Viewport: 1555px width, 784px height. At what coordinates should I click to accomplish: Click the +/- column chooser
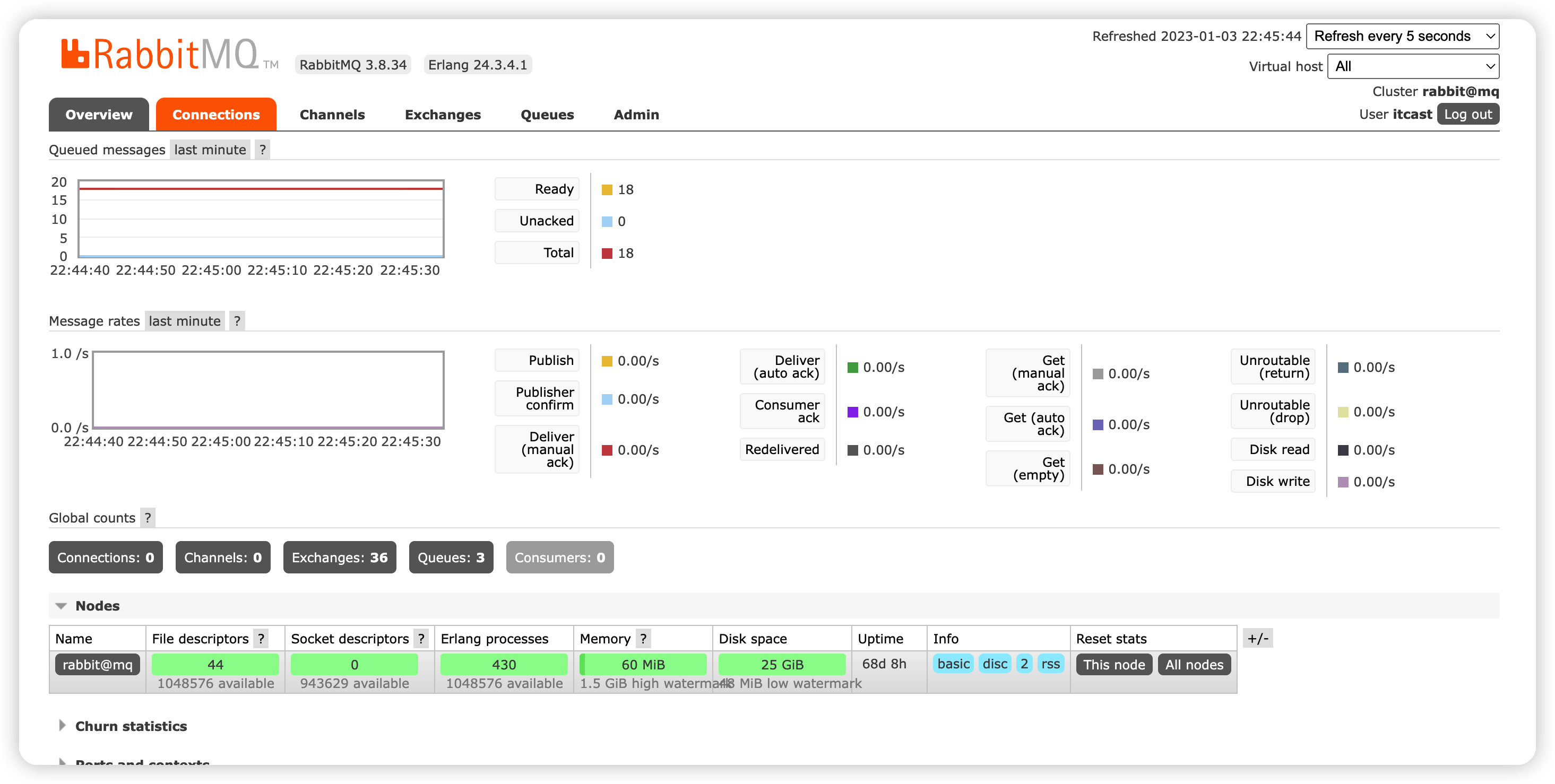(1258, 638)
